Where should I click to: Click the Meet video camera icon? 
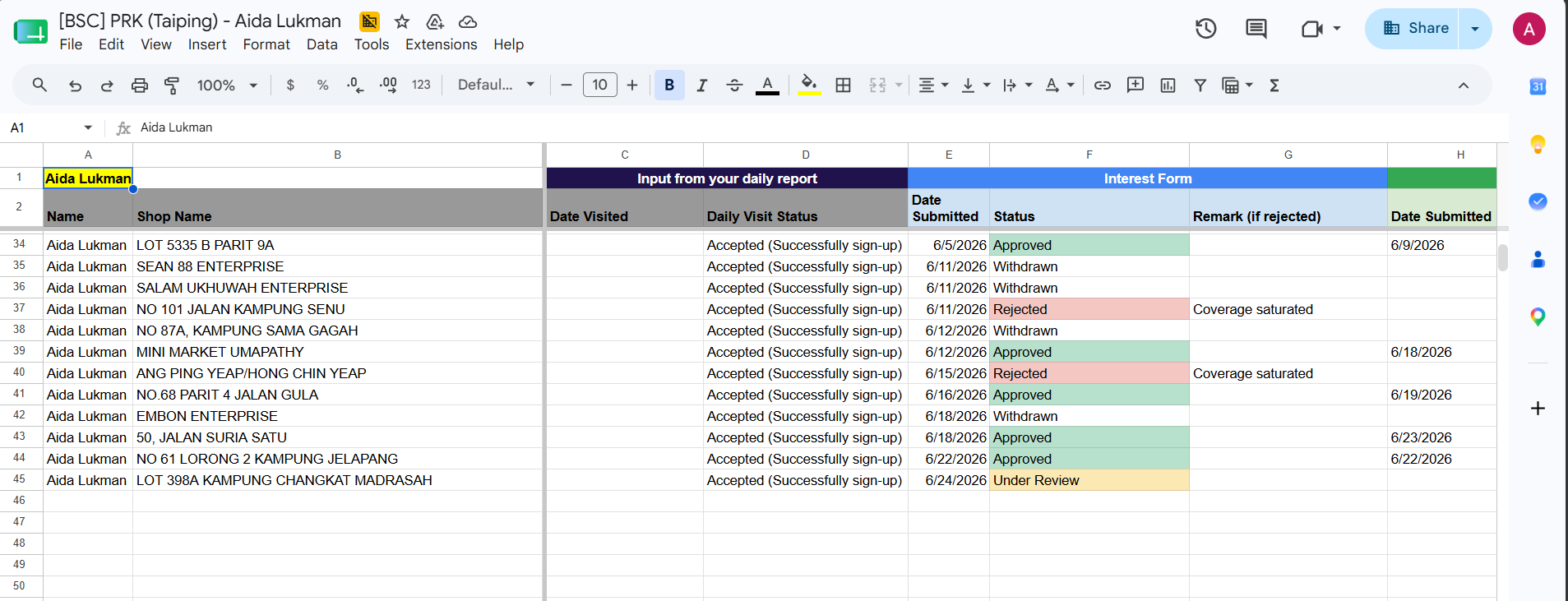(x=1311, y=29)
